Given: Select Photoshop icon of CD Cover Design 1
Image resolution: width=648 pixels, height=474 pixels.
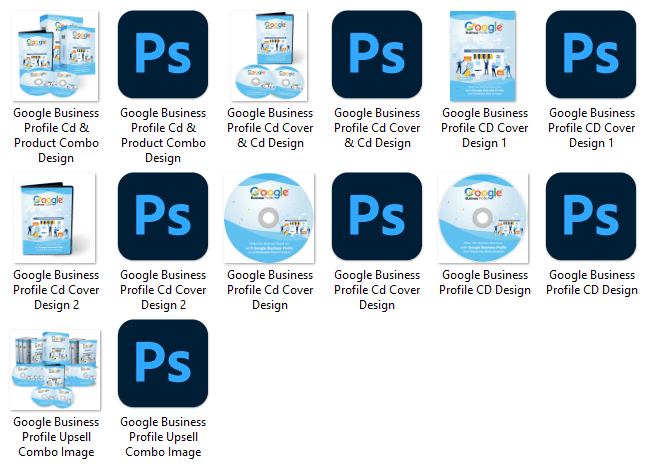Looking at the screenshot, I should coord(591,55).
